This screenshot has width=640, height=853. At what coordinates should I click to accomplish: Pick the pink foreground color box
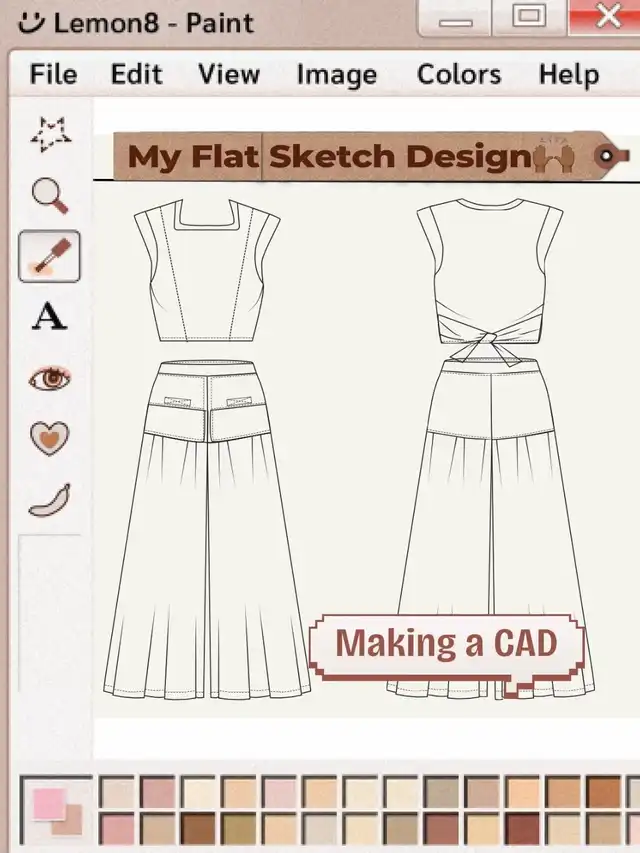[48, 803]
